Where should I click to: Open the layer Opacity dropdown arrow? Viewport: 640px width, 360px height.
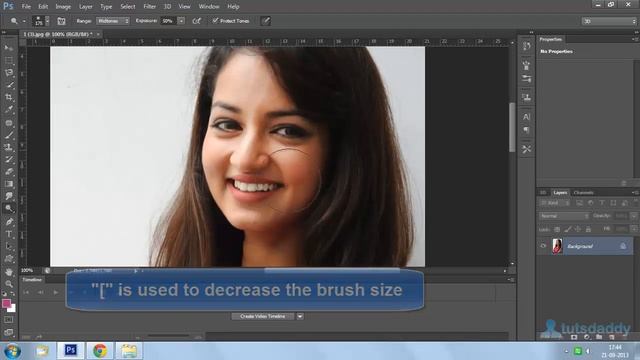(633, 216)
